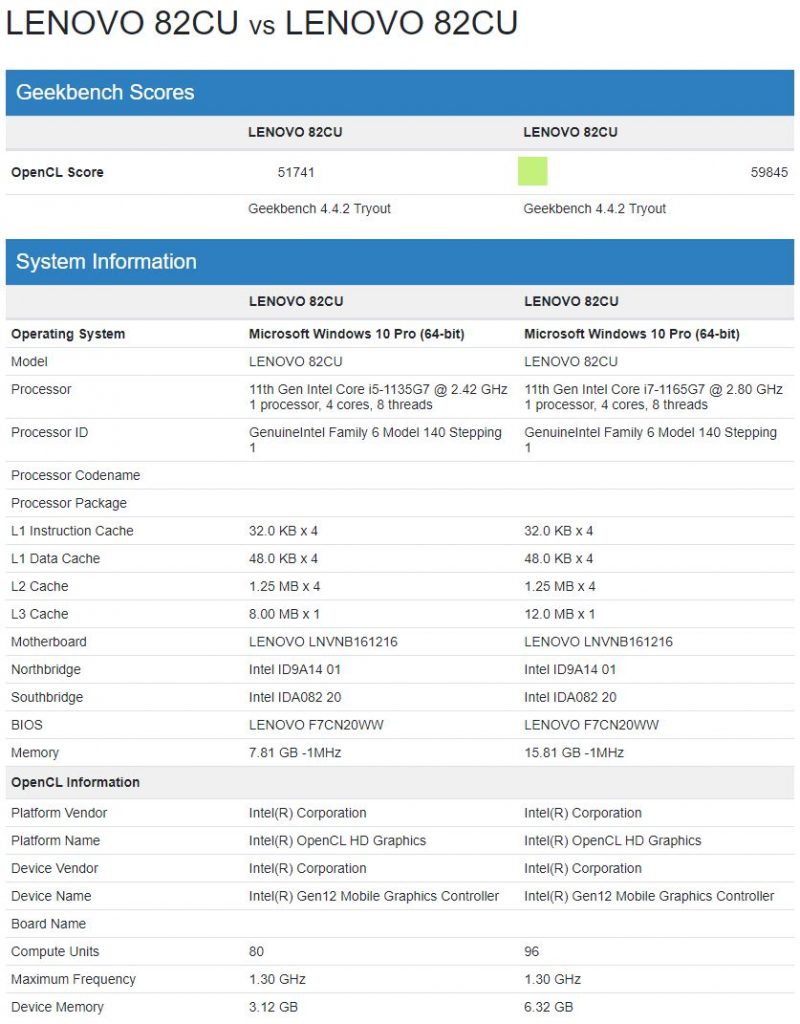
Task: Click the Geekbench Scores section header
Action: point(400,93)
